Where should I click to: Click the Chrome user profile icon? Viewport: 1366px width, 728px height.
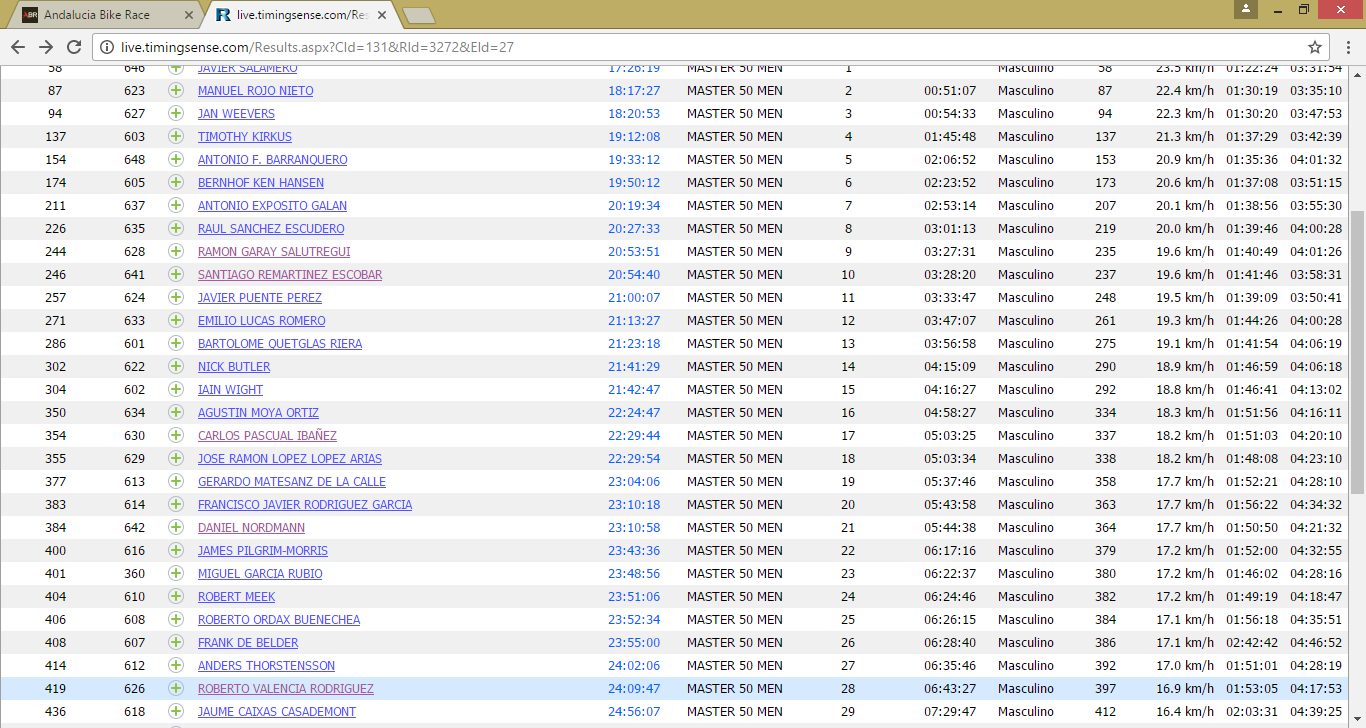point(1245,9)
